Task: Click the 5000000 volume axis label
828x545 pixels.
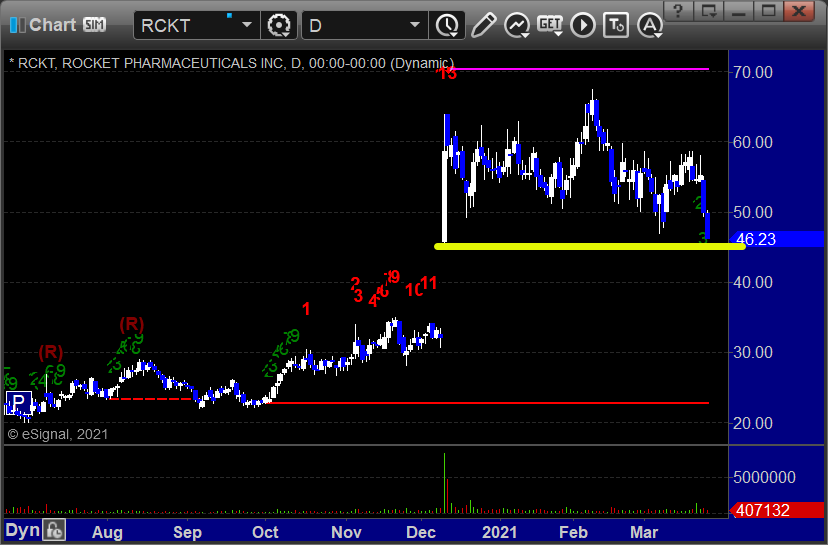Action: pyautogui.click(x=764, y=477)
